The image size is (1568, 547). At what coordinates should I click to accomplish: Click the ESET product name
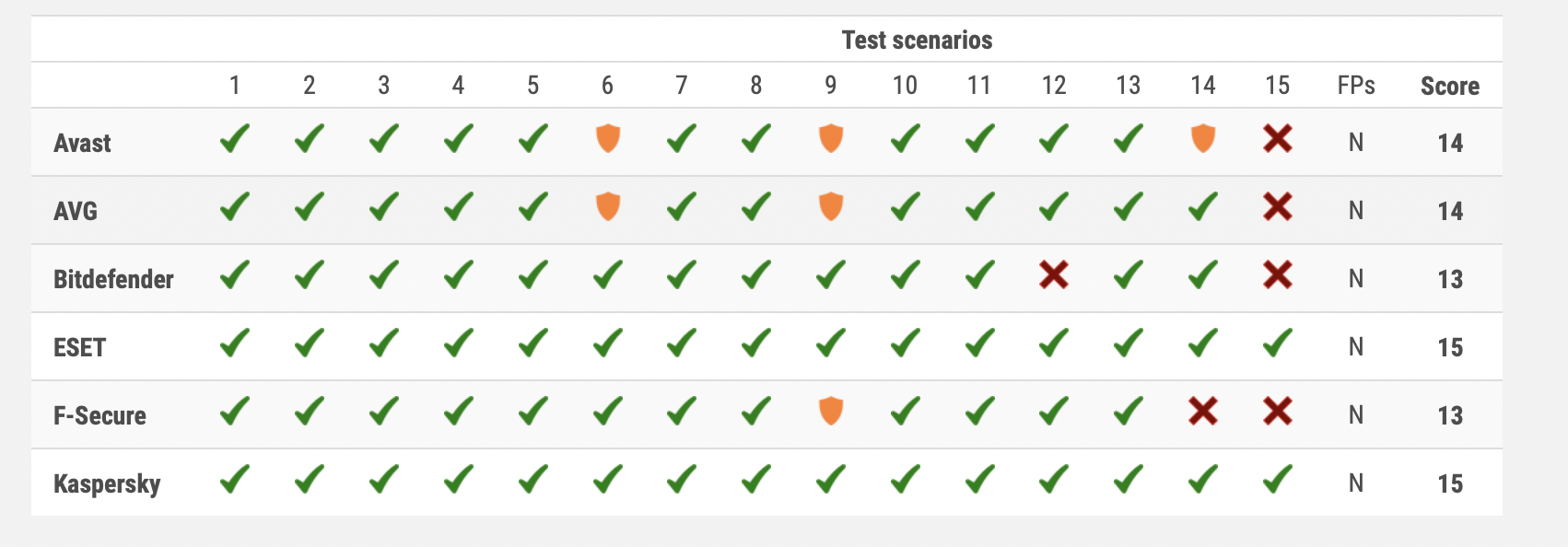[80, 348]
